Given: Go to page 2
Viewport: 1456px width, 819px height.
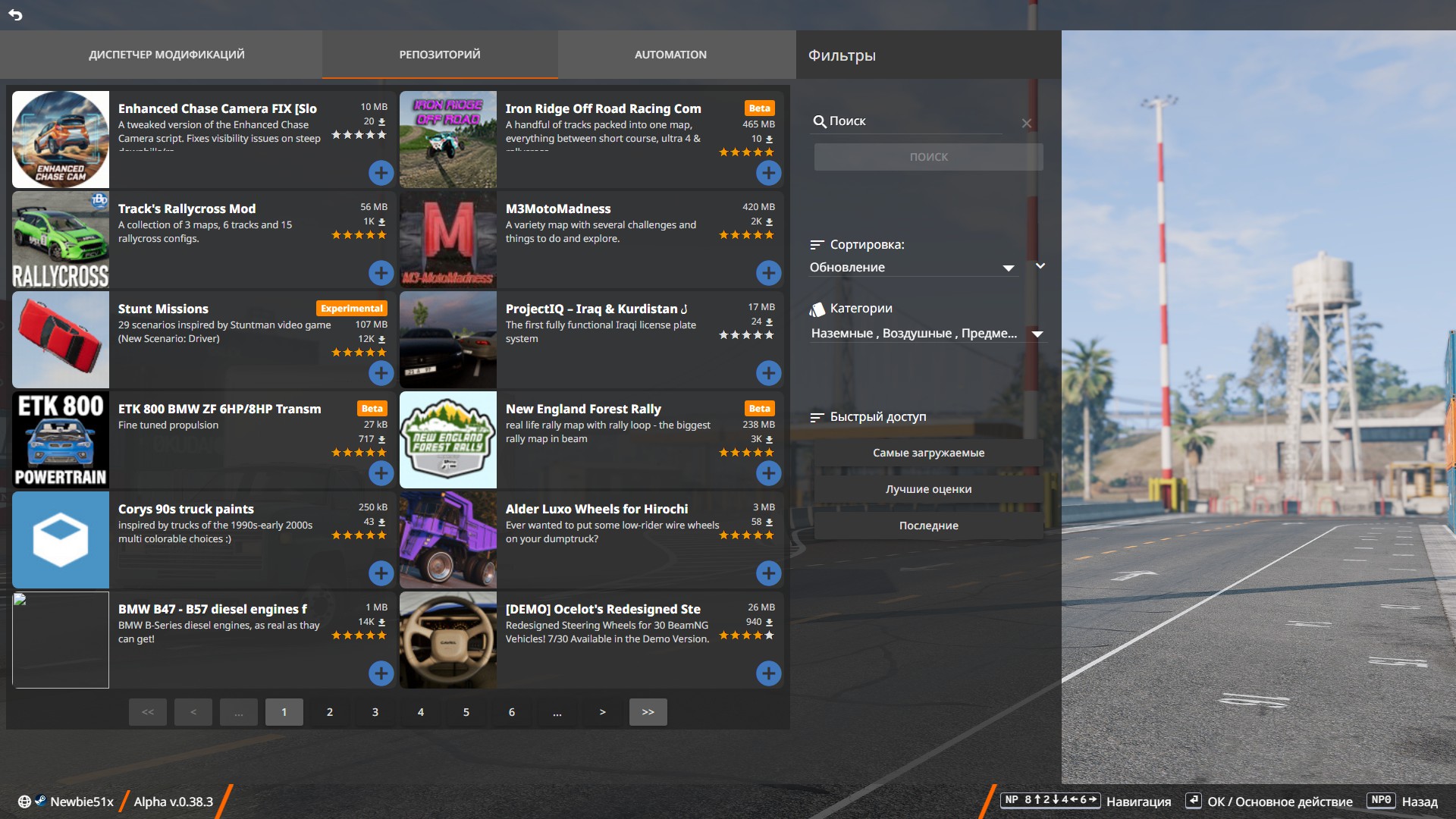Looking at the screenshot, I should tap(330, 712).
